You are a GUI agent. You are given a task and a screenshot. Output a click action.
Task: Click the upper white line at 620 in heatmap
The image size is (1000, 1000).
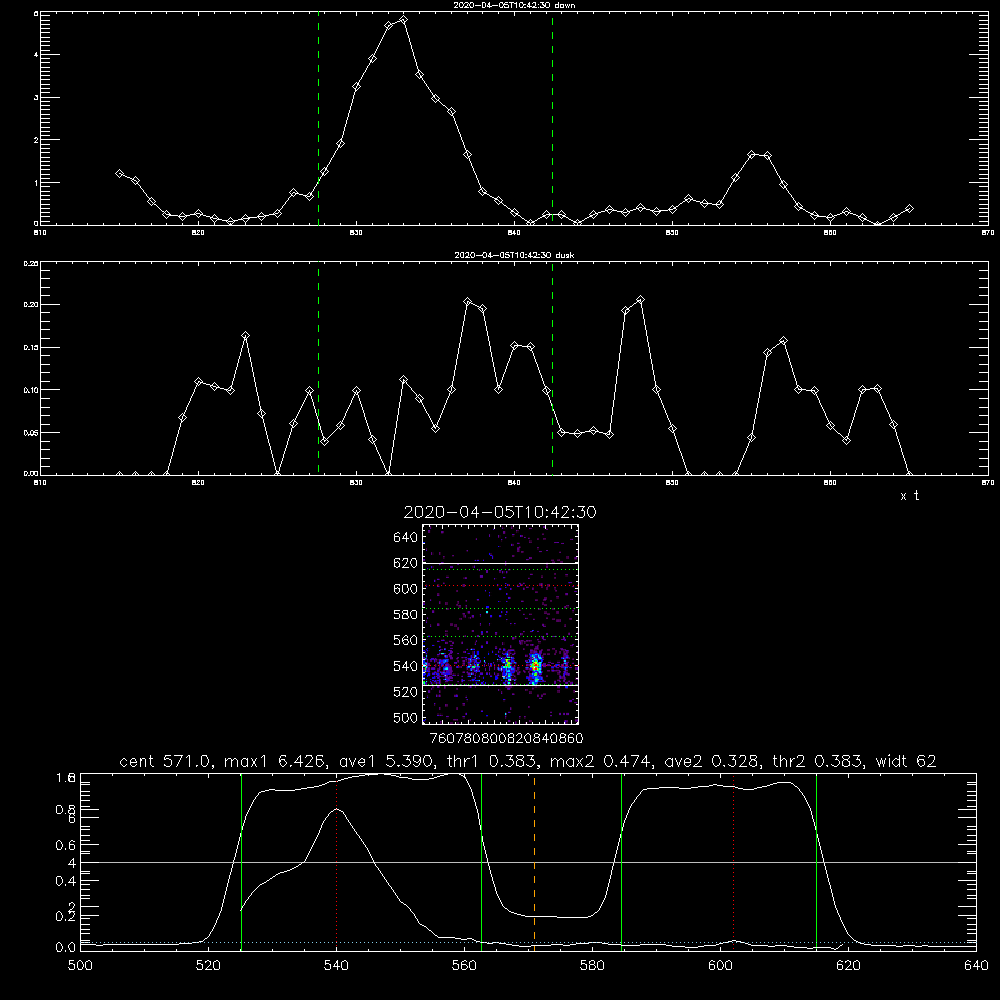(x=501, y=563)
